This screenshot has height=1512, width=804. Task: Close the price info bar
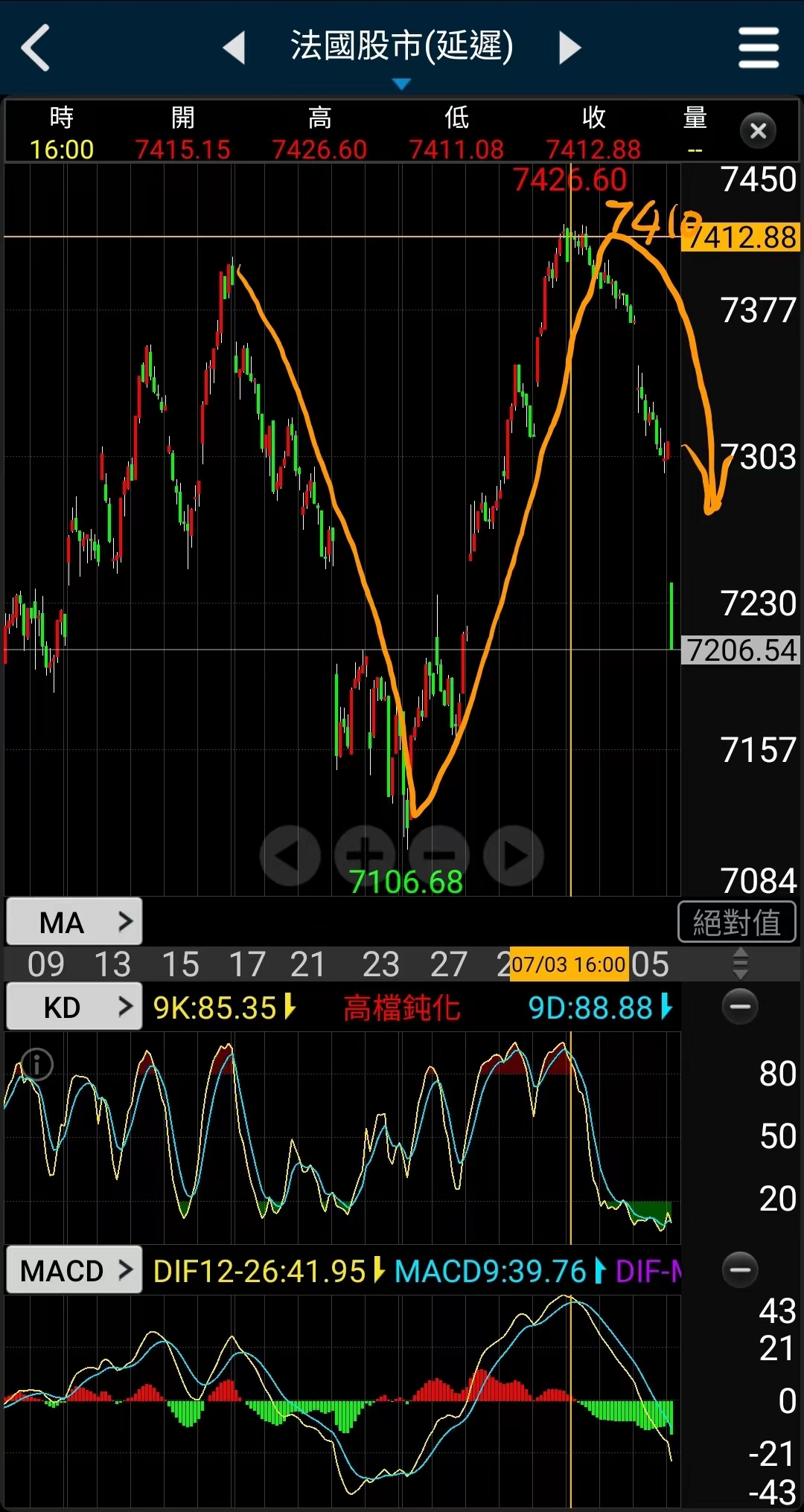pyautogui.click(x=758, y=131)
